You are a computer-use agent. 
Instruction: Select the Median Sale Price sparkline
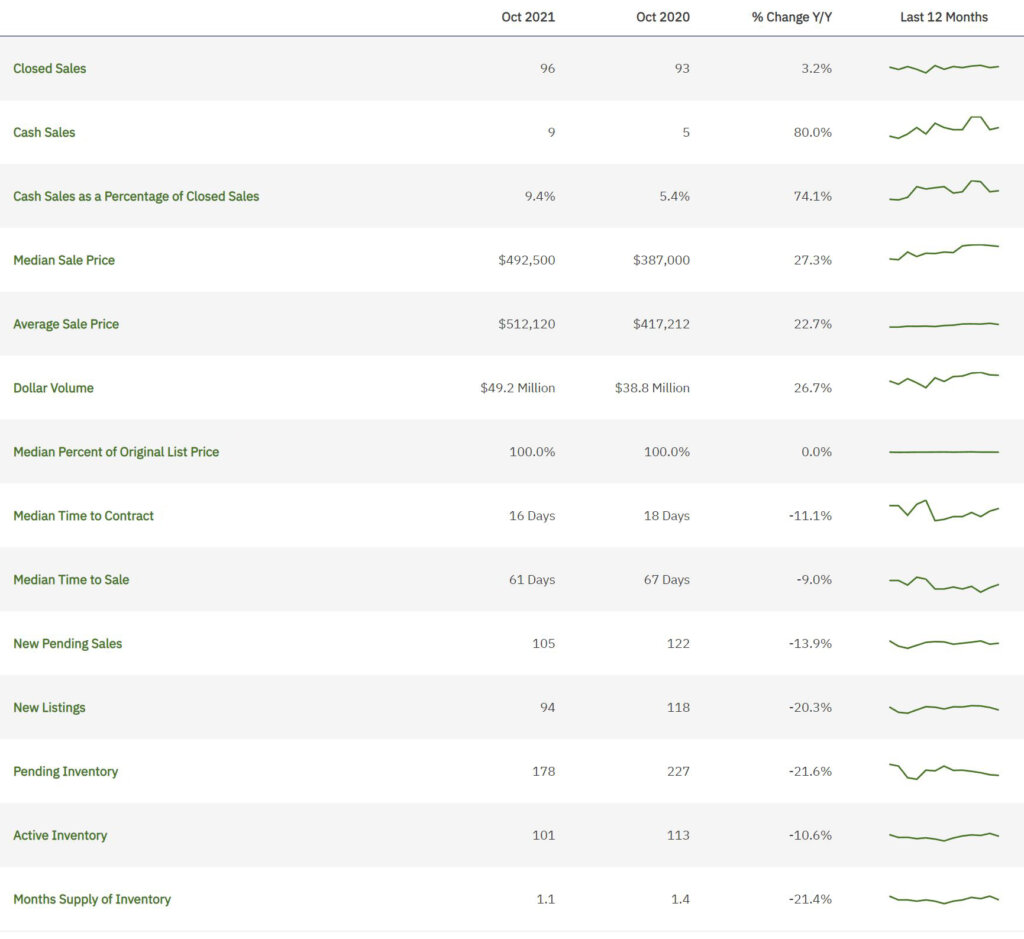pyautogui.click(x=943, y=256)
